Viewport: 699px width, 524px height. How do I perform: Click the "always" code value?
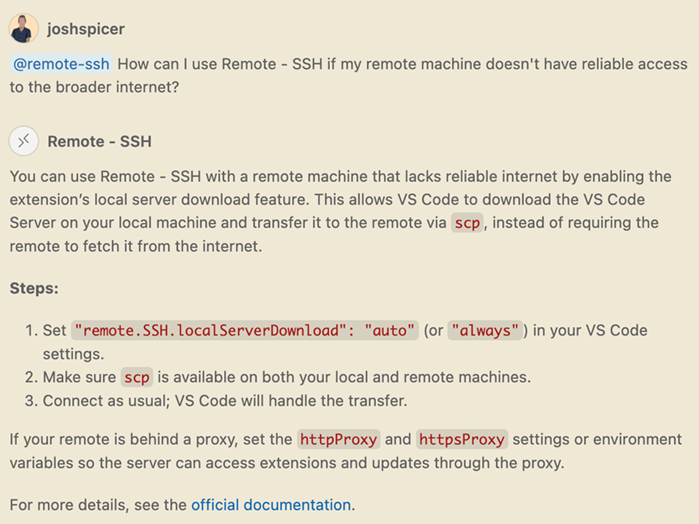pyautogui.click(x=485, y=331)
